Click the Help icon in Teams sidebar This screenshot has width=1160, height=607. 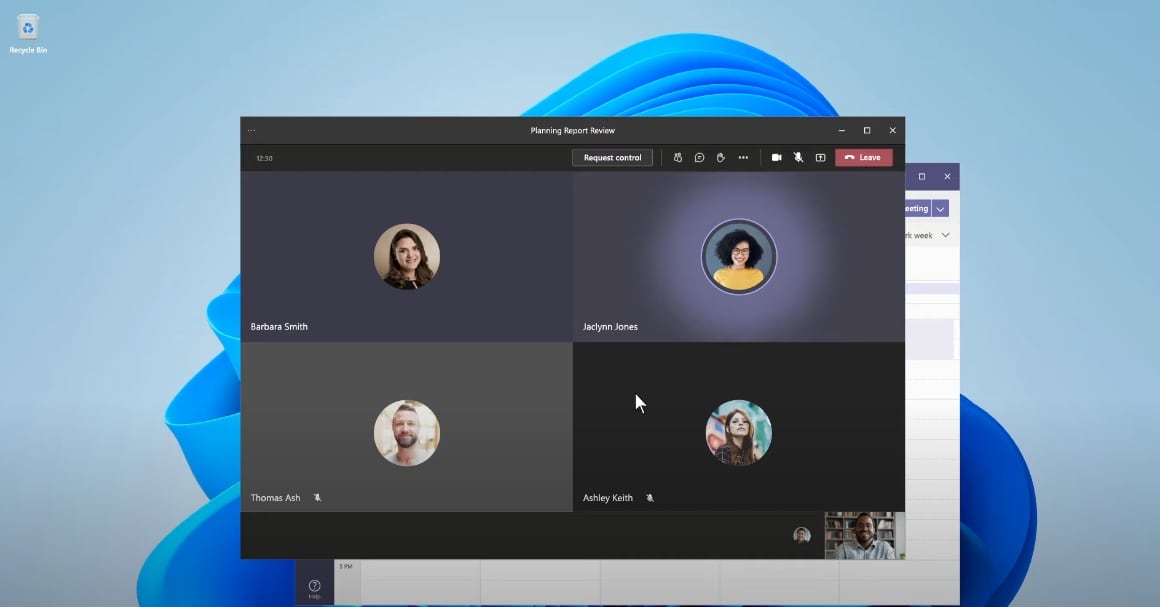[x=314, y=587]
